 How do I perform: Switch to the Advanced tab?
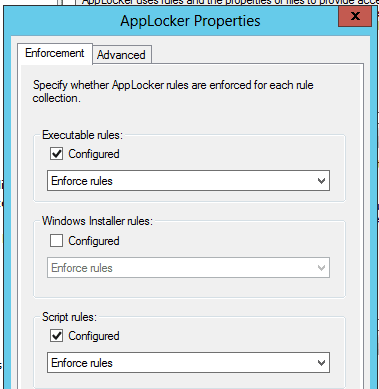click(x=122, y=55)
